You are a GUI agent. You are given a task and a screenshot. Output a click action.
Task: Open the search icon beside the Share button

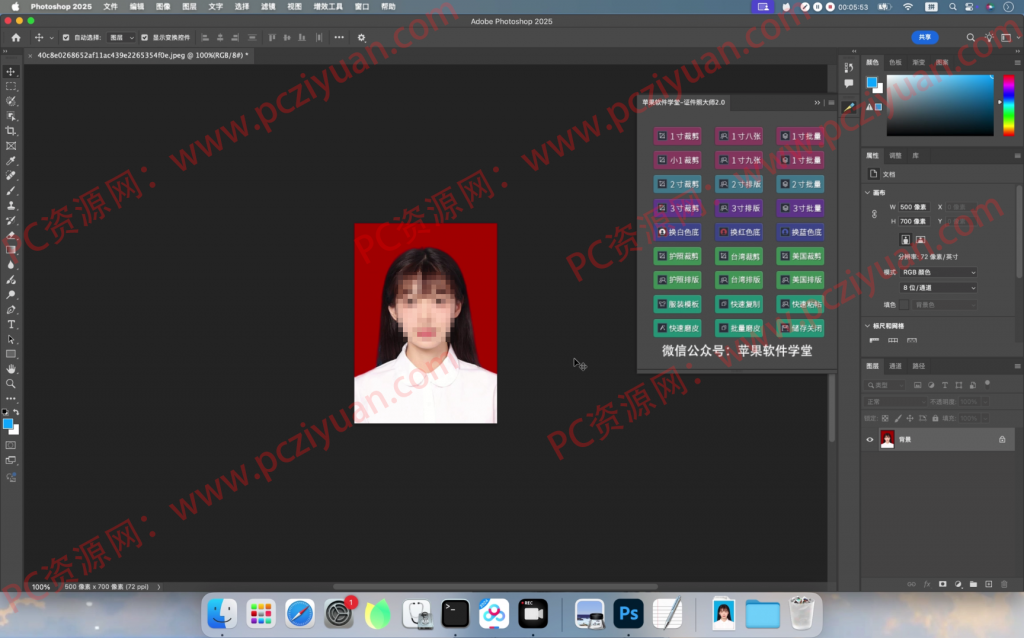[970, 38]
